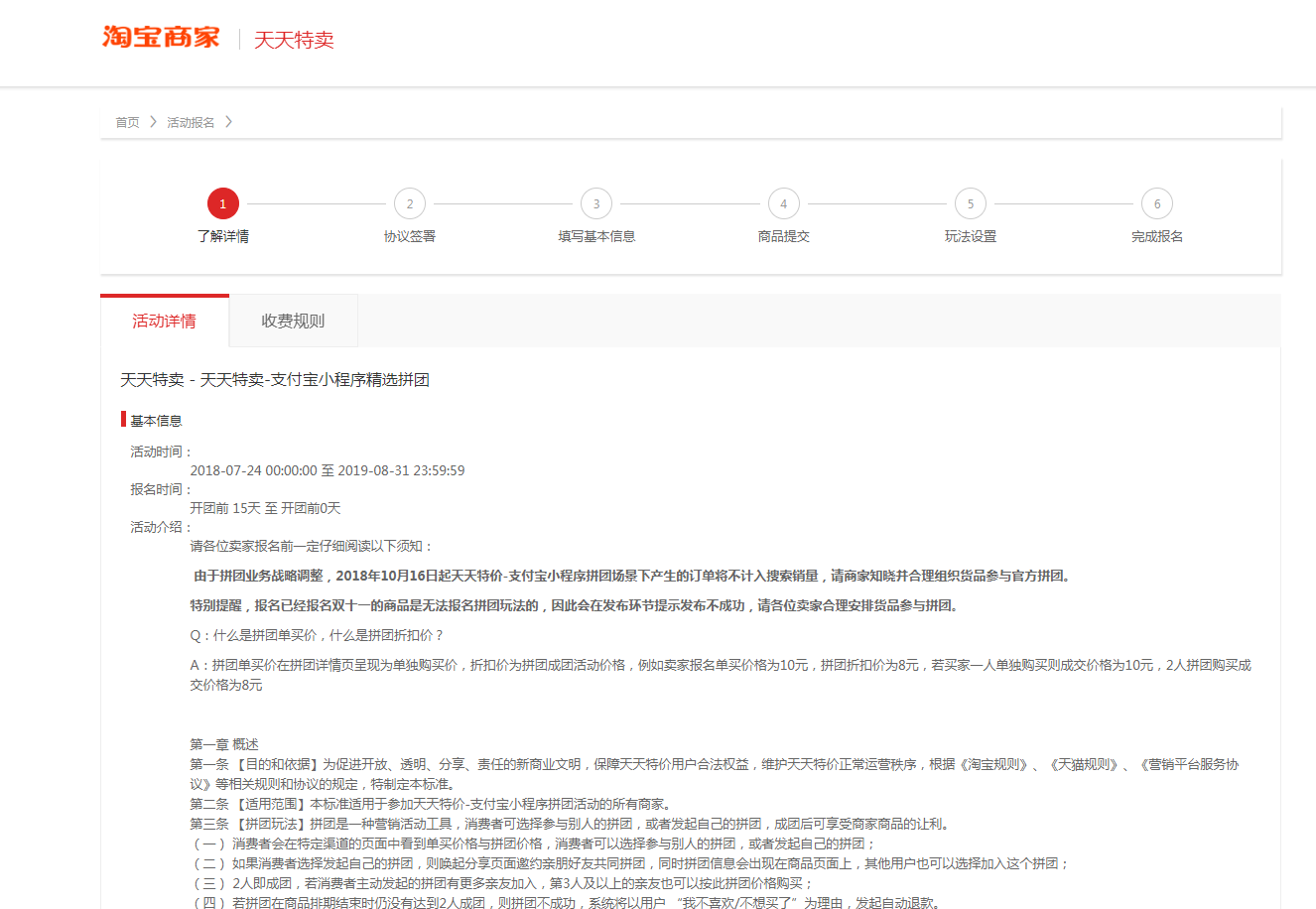Click clause 第一条【目的和依据】

click(x=715, y=774)
